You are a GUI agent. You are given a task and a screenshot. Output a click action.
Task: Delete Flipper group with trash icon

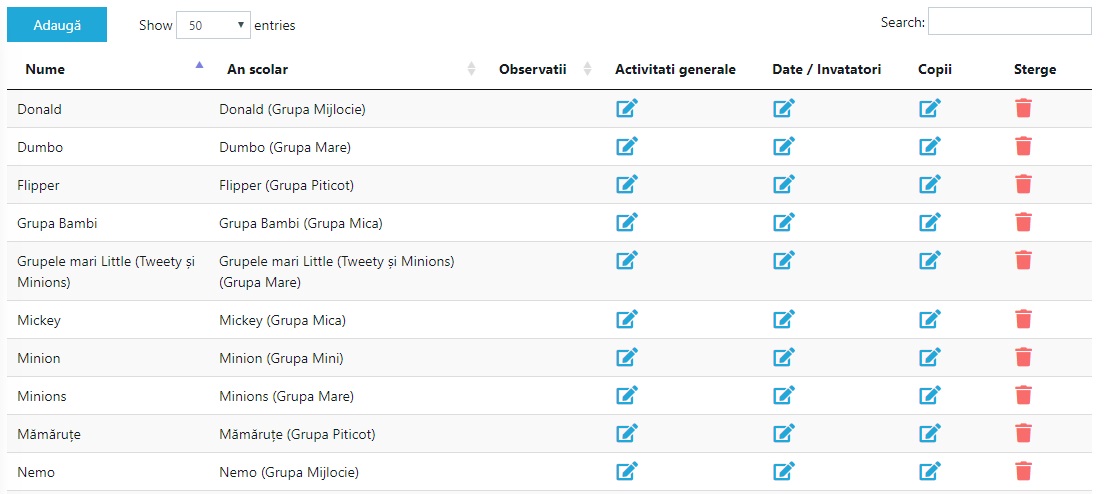click(1024, 184)
